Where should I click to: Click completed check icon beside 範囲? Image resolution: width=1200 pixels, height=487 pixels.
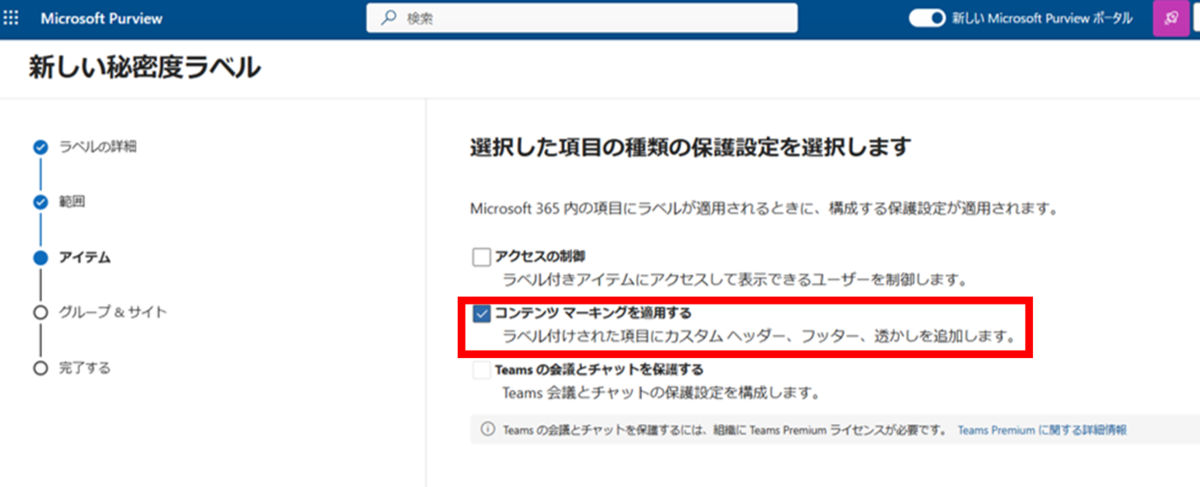tap(40, 202)
